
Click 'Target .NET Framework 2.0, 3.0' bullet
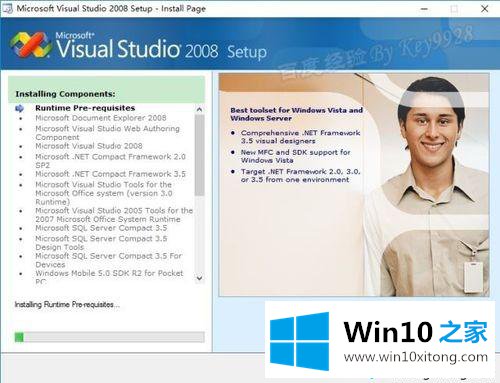pyautogui.click(x=300, y=175)
